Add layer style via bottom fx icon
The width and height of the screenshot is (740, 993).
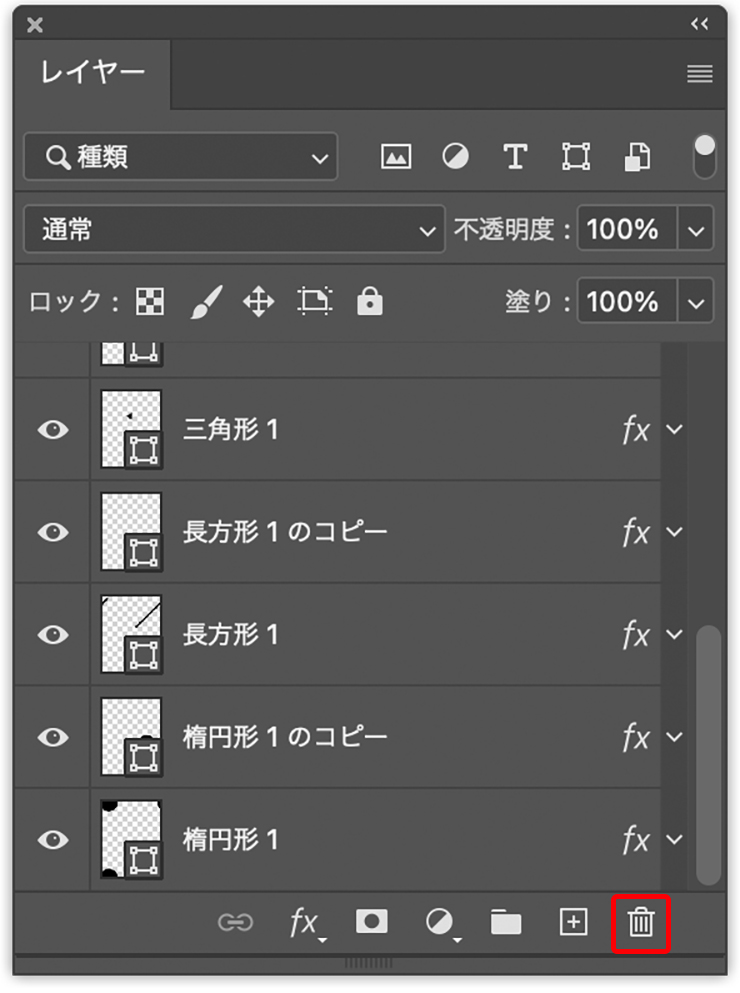(305, 923)
